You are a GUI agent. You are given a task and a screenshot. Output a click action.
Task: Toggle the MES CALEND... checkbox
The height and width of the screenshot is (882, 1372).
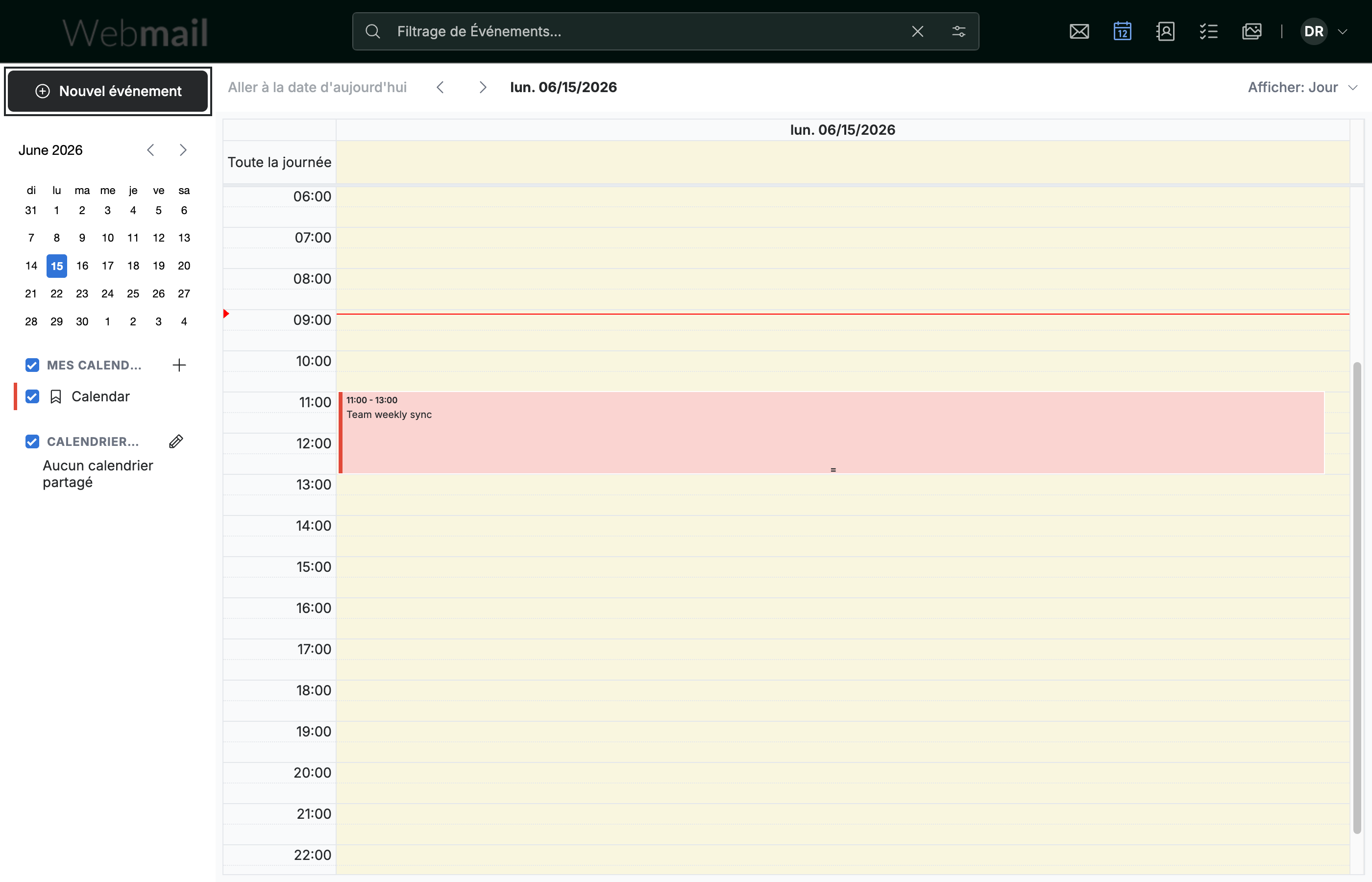point(32,365)
